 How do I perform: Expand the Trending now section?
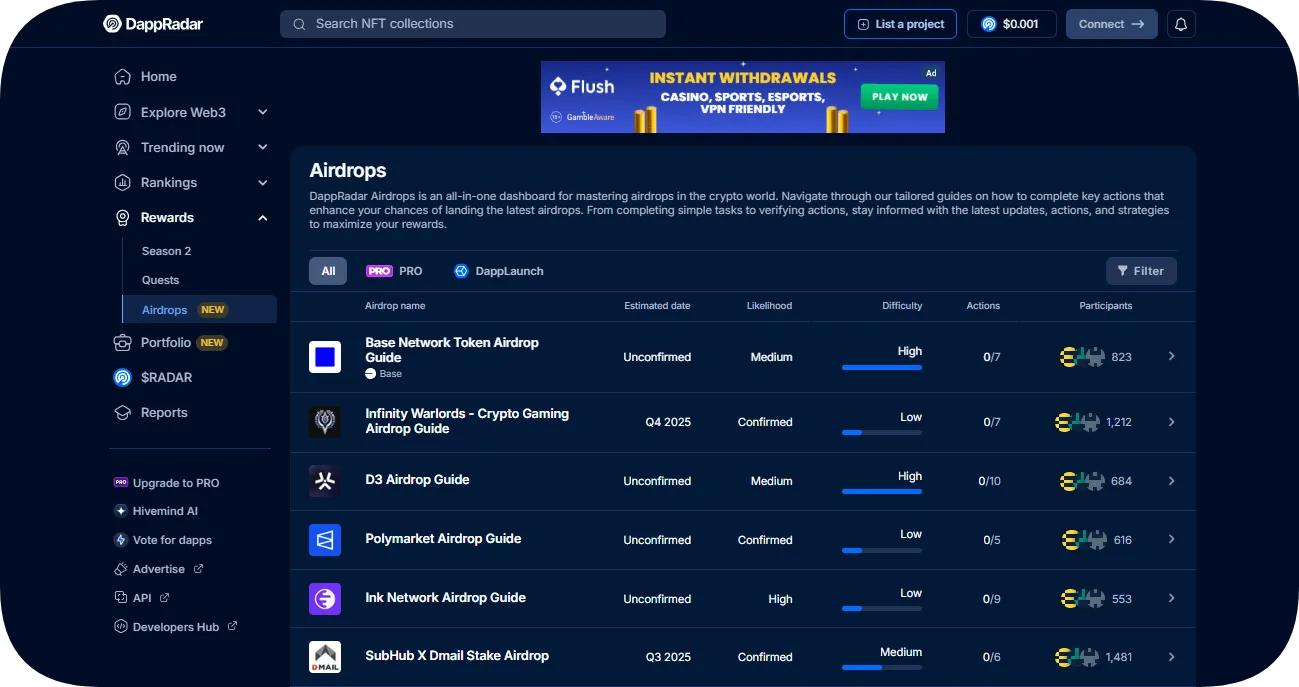point(263,148)
